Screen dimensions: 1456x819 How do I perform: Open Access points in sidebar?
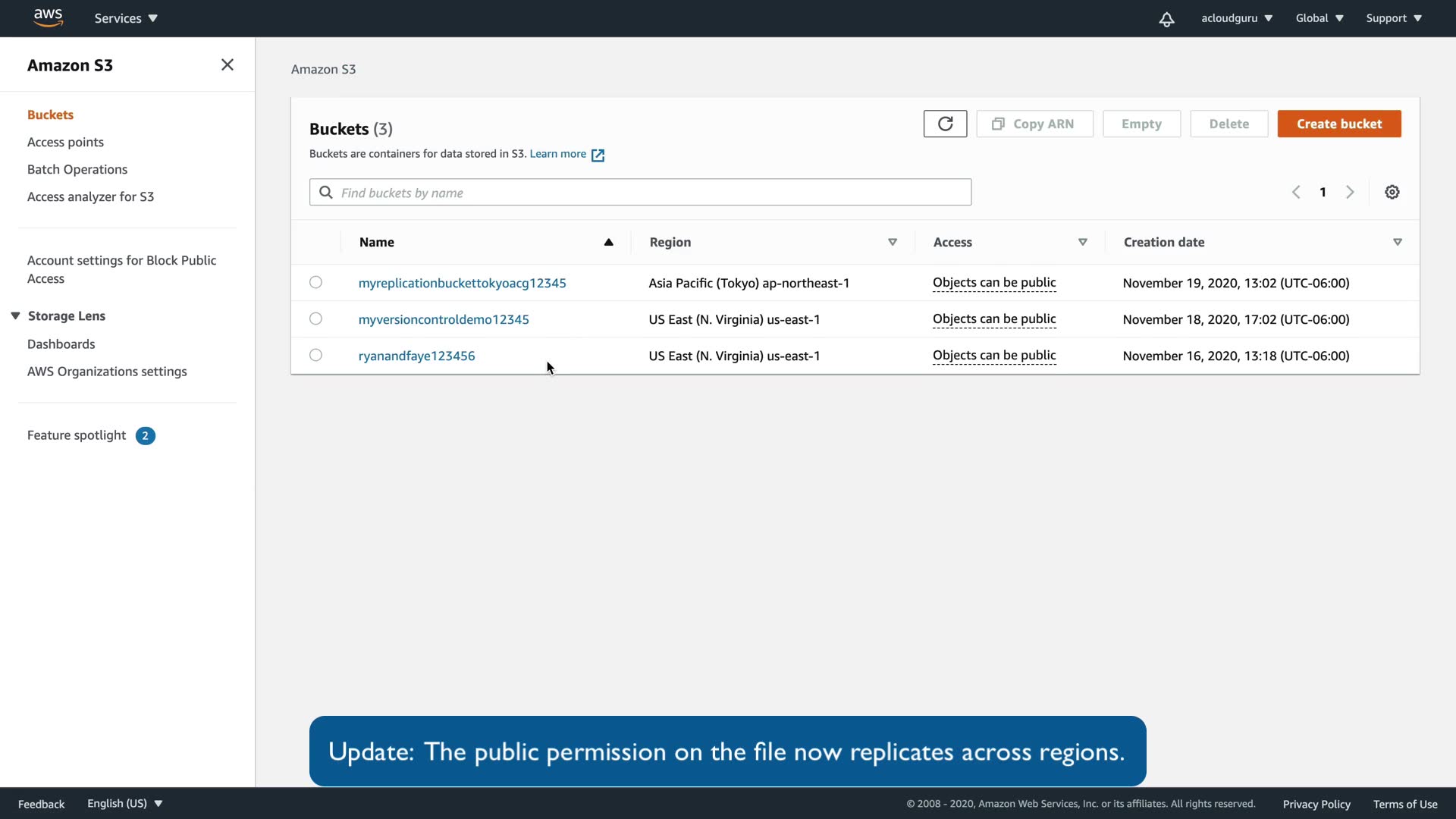[x=65, y=143]
